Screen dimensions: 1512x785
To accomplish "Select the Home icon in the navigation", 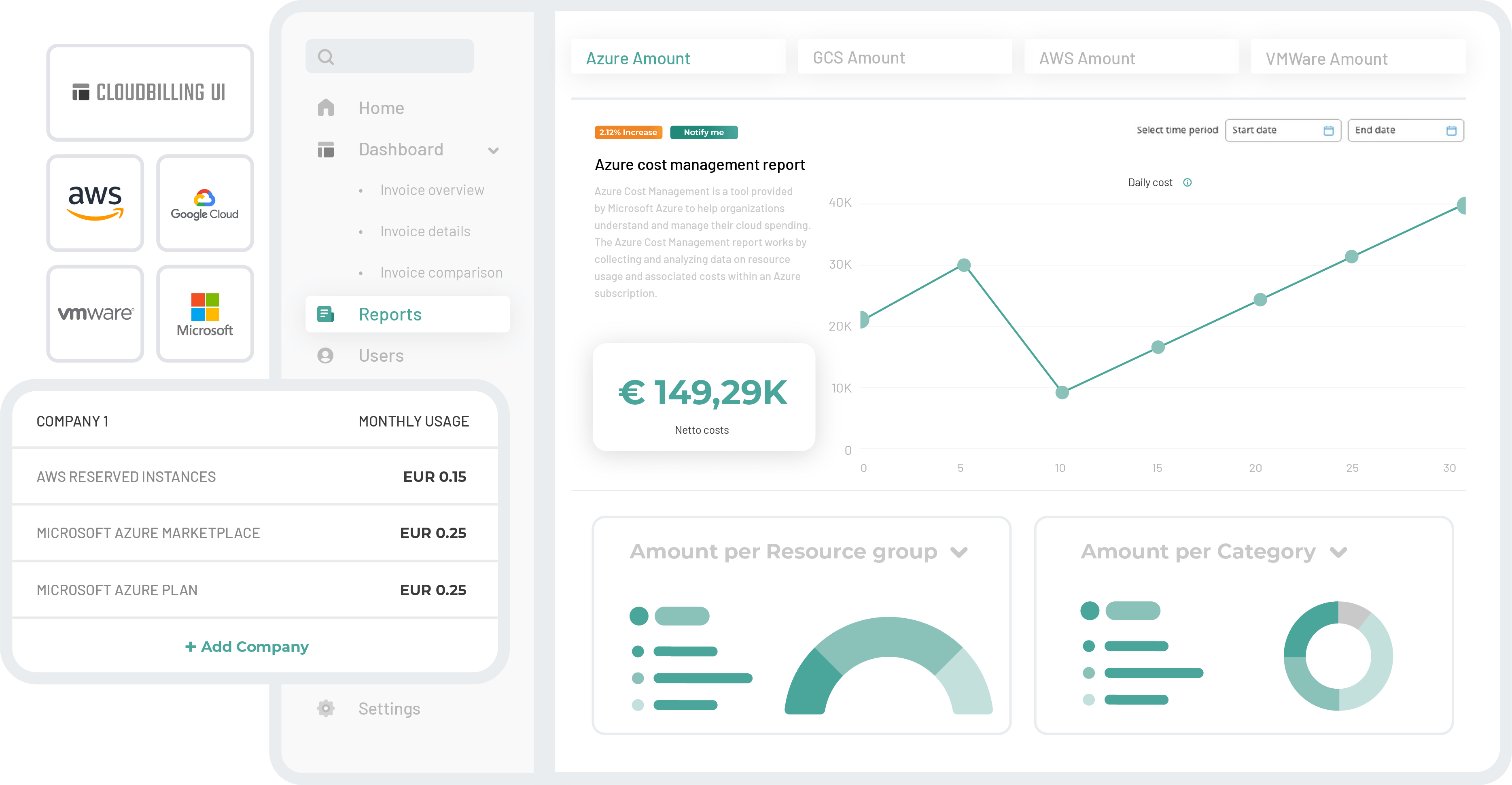I will click(325, 108).
